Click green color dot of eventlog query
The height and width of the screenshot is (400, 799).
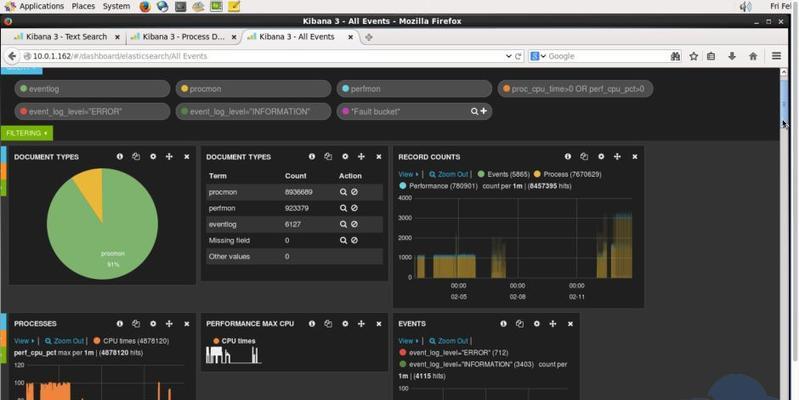[23, 88]
